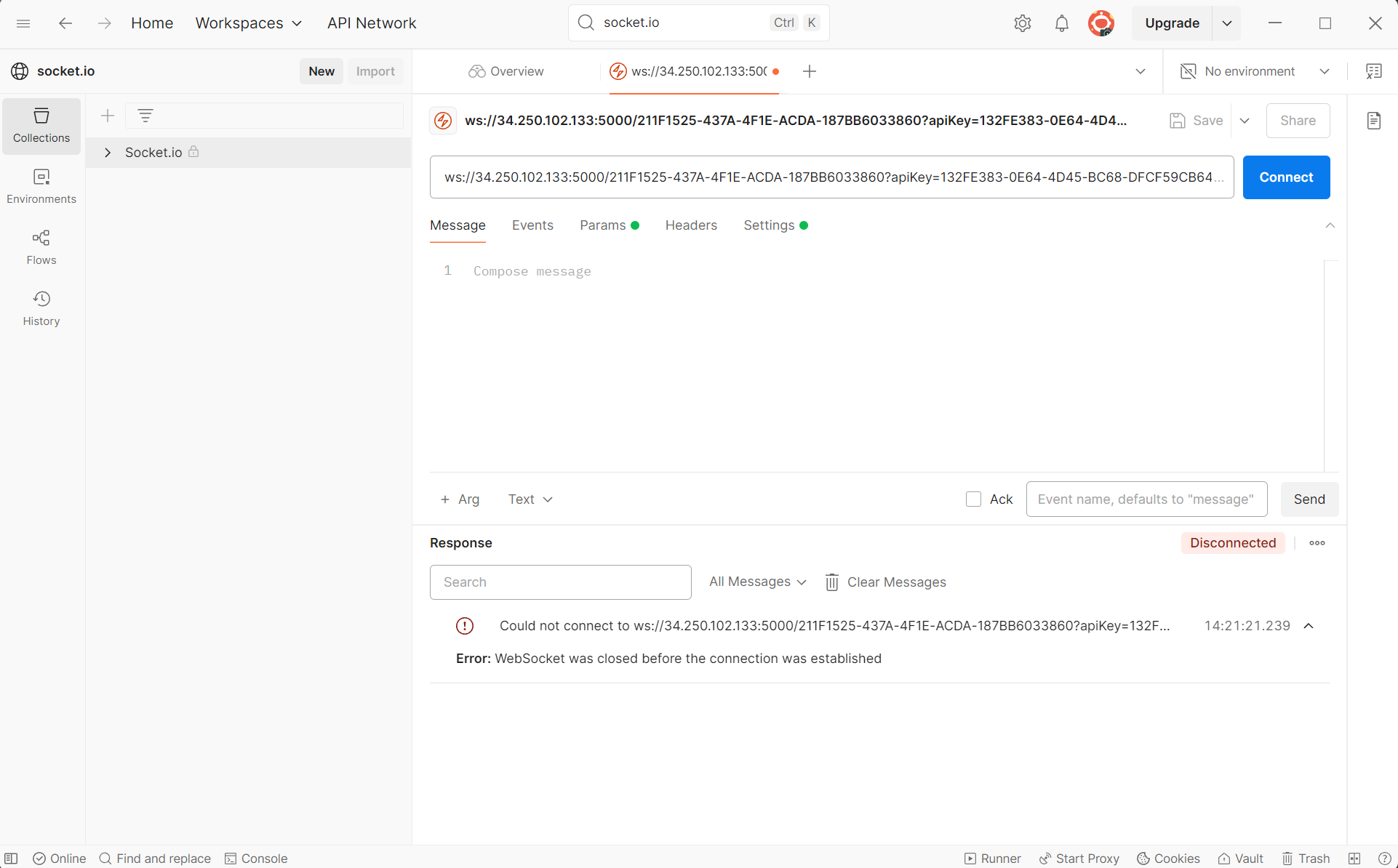Open notifications bell icon
Viewport: 1398px width, 868px height.
pyautogui.click(x=1062, y=23)
